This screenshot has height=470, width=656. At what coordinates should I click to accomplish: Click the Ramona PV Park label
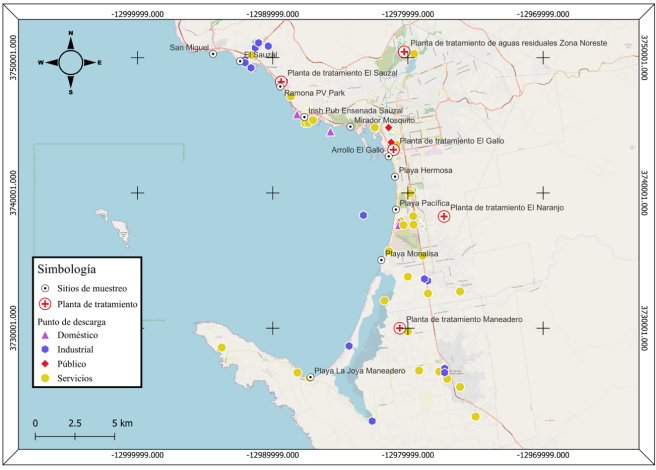click(314, 92)
